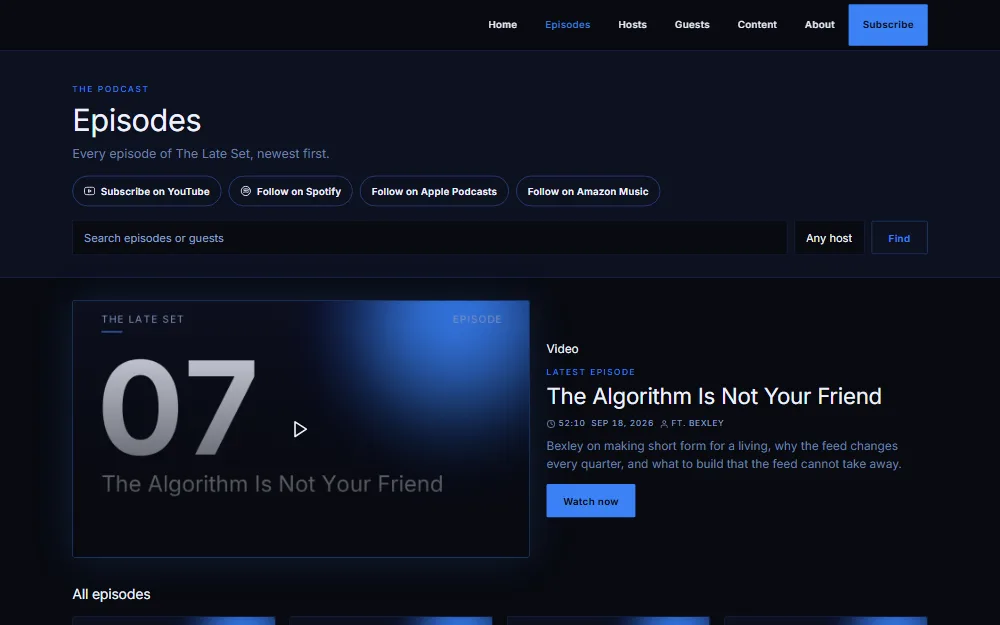Open the Guests nav item
The height and width of the screenshot is (625, 1000).
(692, 25)
